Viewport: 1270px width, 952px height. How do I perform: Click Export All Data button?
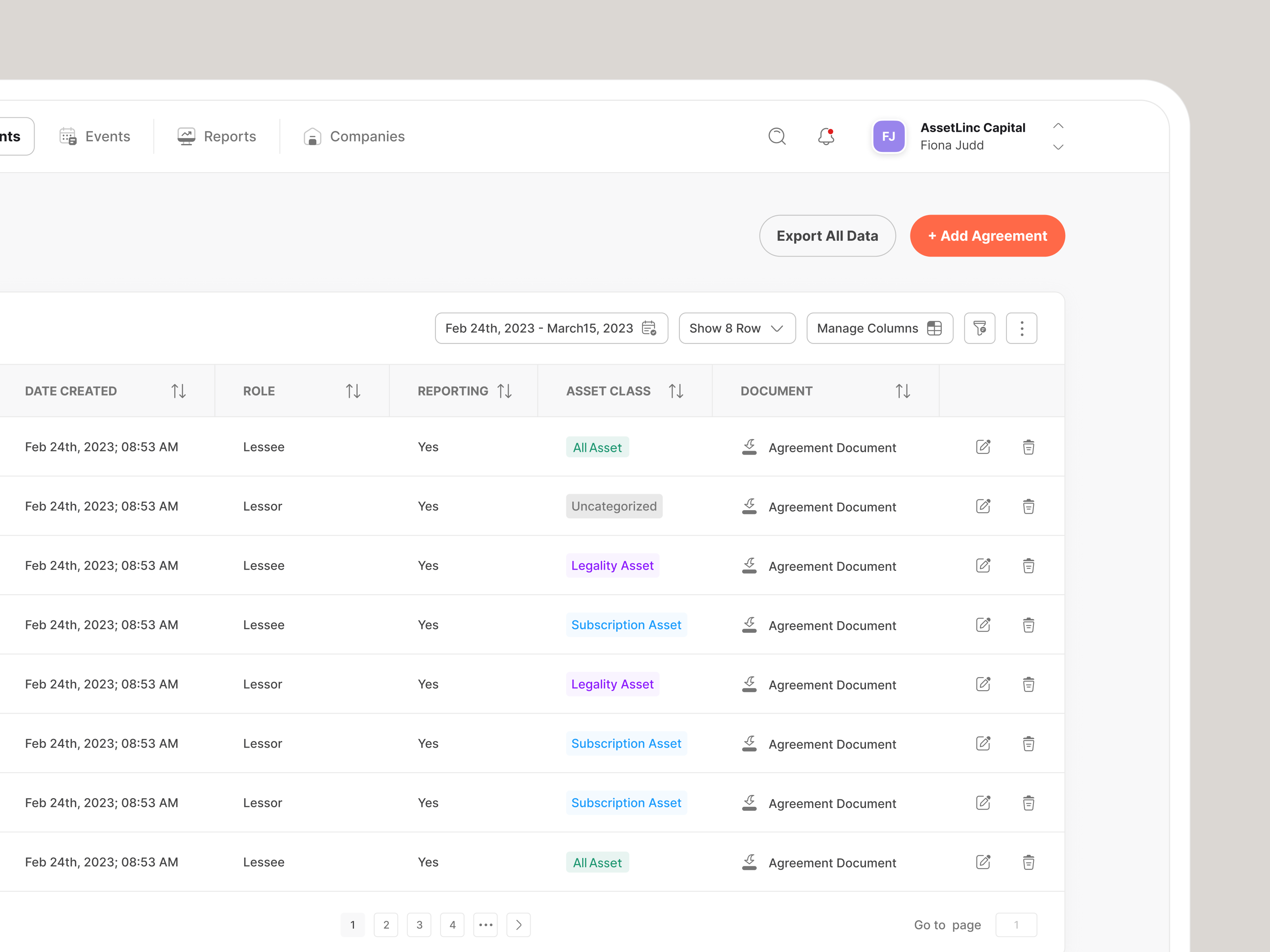[x=827, y=236]
